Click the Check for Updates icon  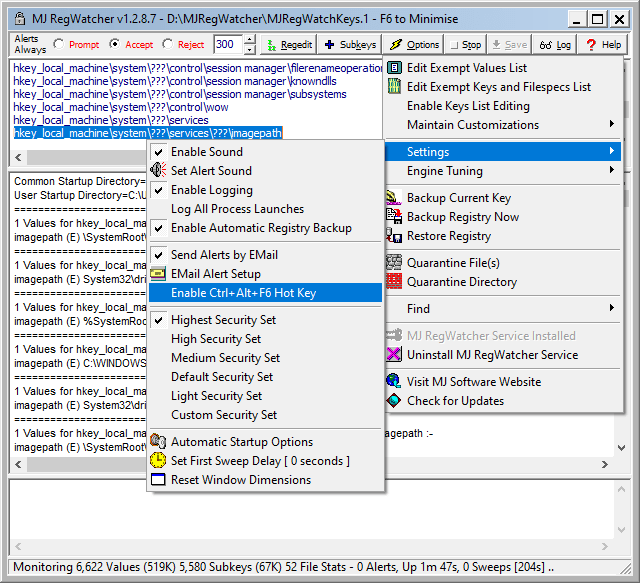(394, 401)
